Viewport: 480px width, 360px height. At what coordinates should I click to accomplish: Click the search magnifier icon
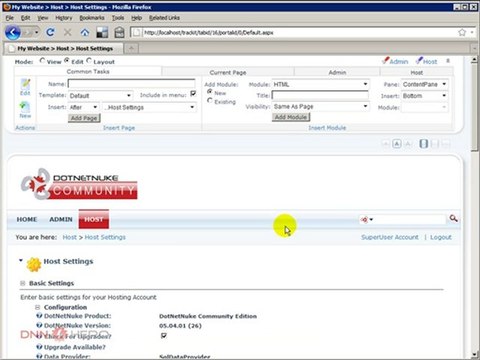[x=453, y=219]
